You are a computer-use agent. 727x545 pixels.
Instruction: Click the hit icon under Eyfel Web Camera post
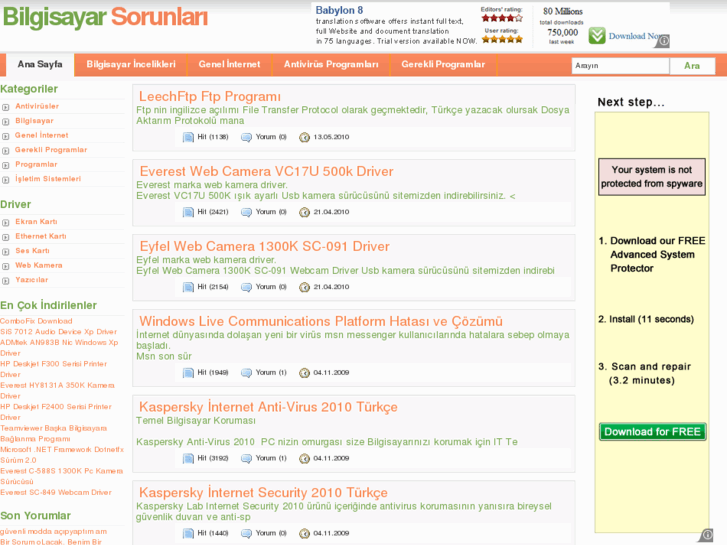(188, 287)
